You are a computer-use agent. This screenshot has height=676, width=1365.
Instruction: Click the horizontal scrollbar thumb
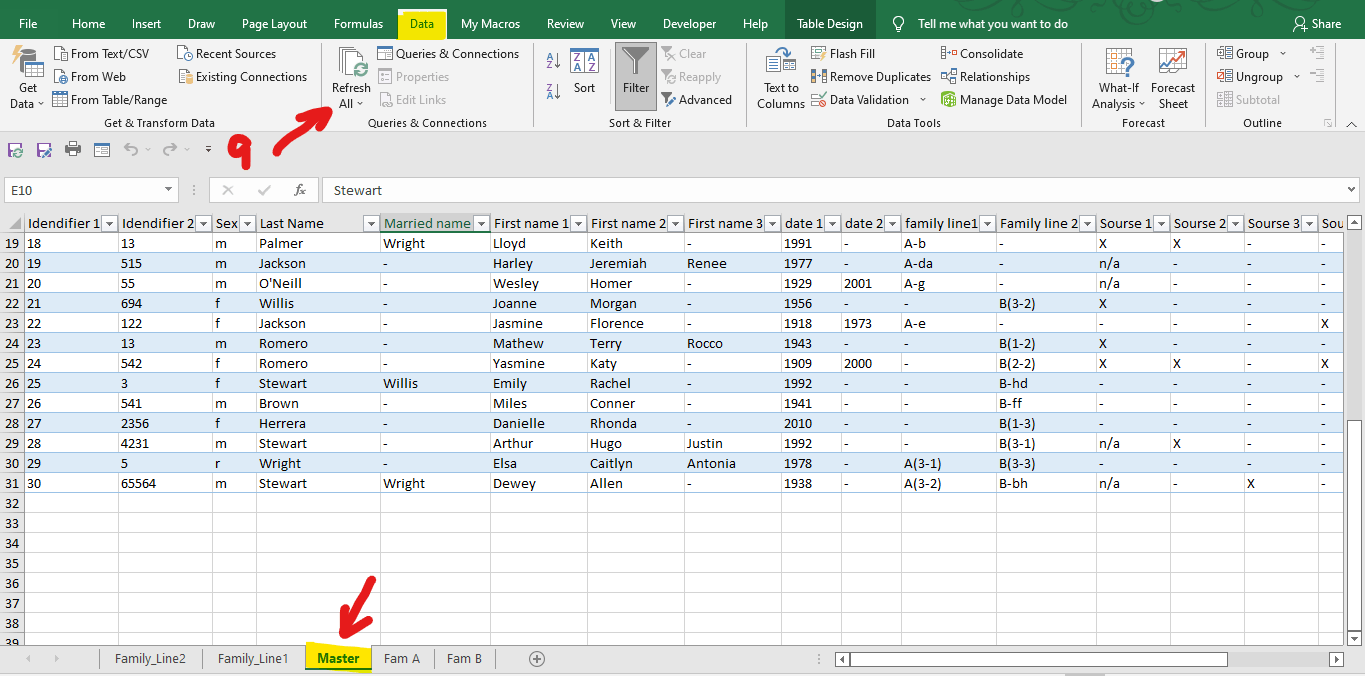point(1038,659)
